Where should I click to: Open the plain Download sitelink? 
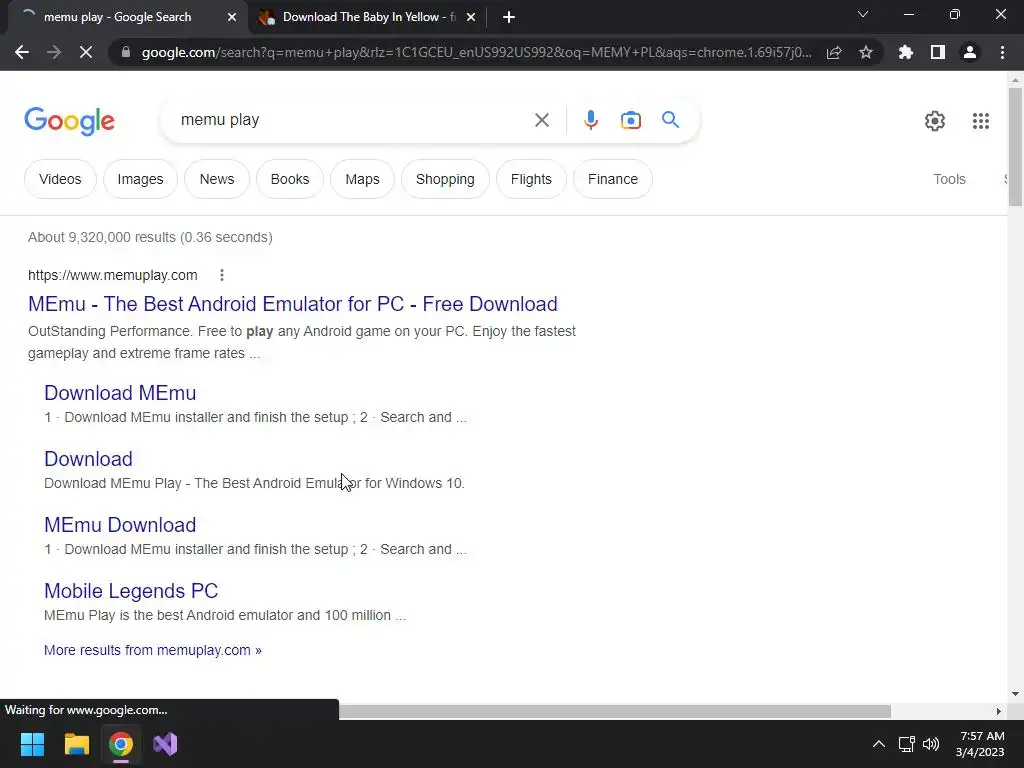tap(88, 458)
